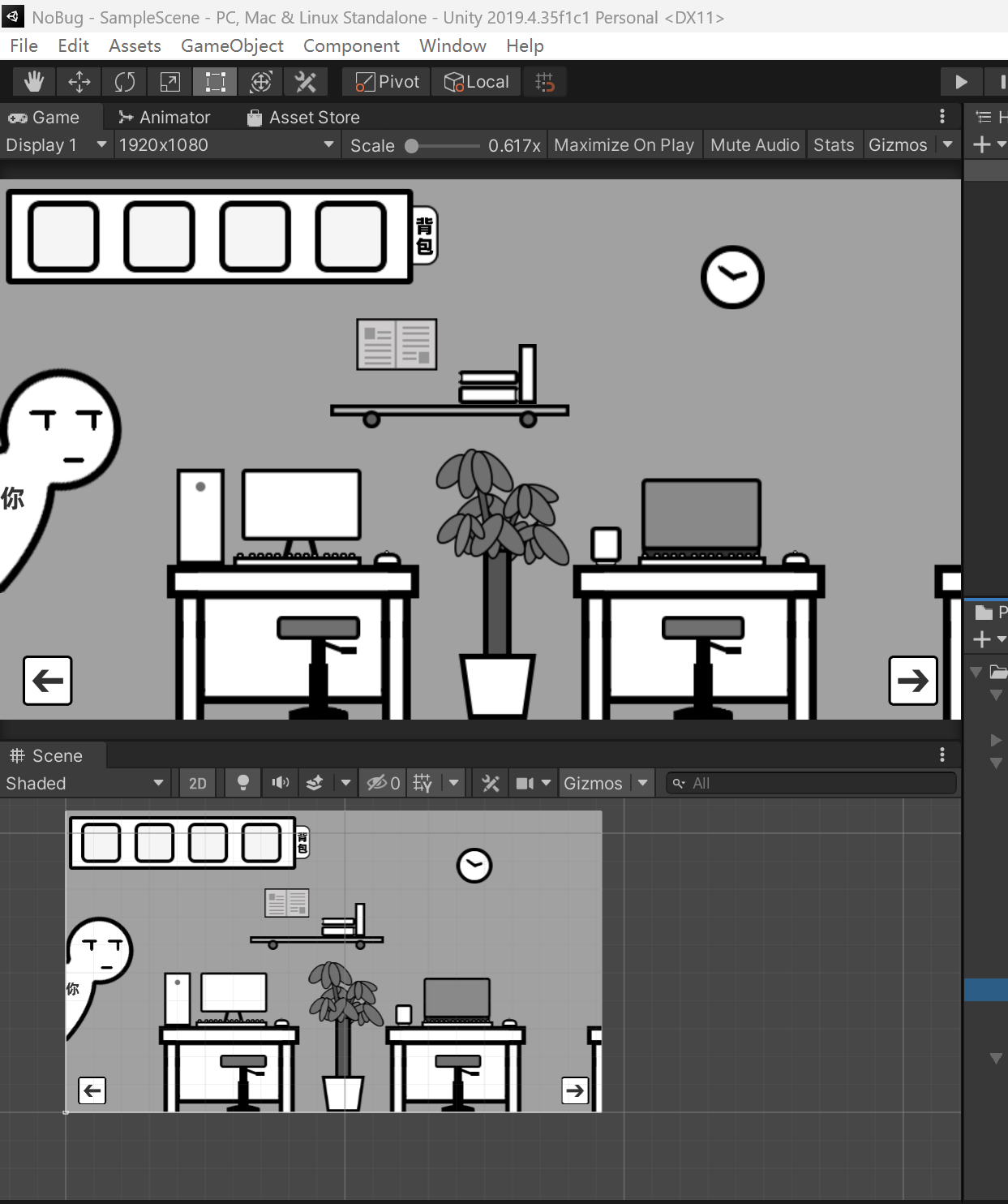Click the Game view Scale slider

point(444,146)
